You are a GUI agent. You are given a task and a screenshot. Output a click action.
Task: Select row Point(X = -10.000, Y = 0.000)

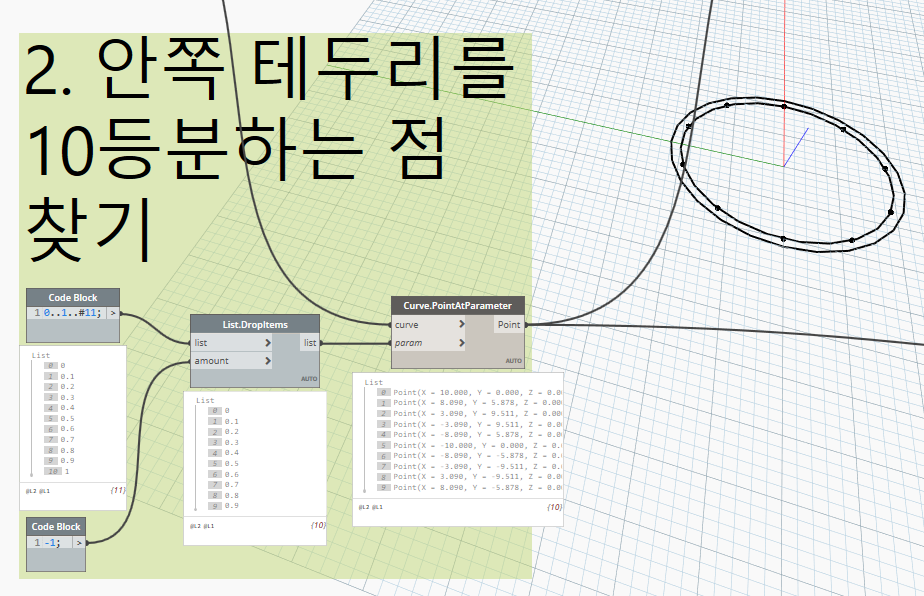point(468,445)
